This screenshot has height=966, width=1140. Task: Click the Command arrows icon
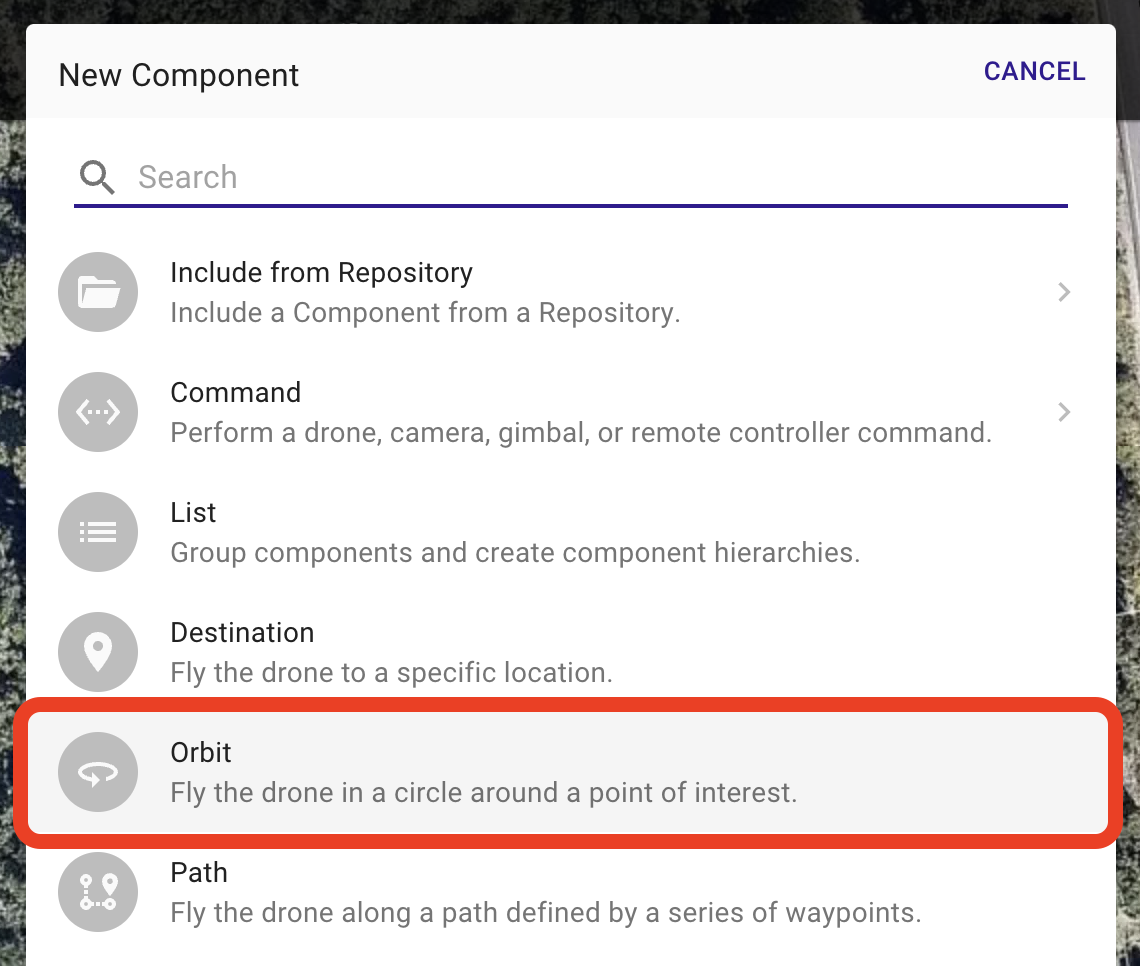point(98,412)
